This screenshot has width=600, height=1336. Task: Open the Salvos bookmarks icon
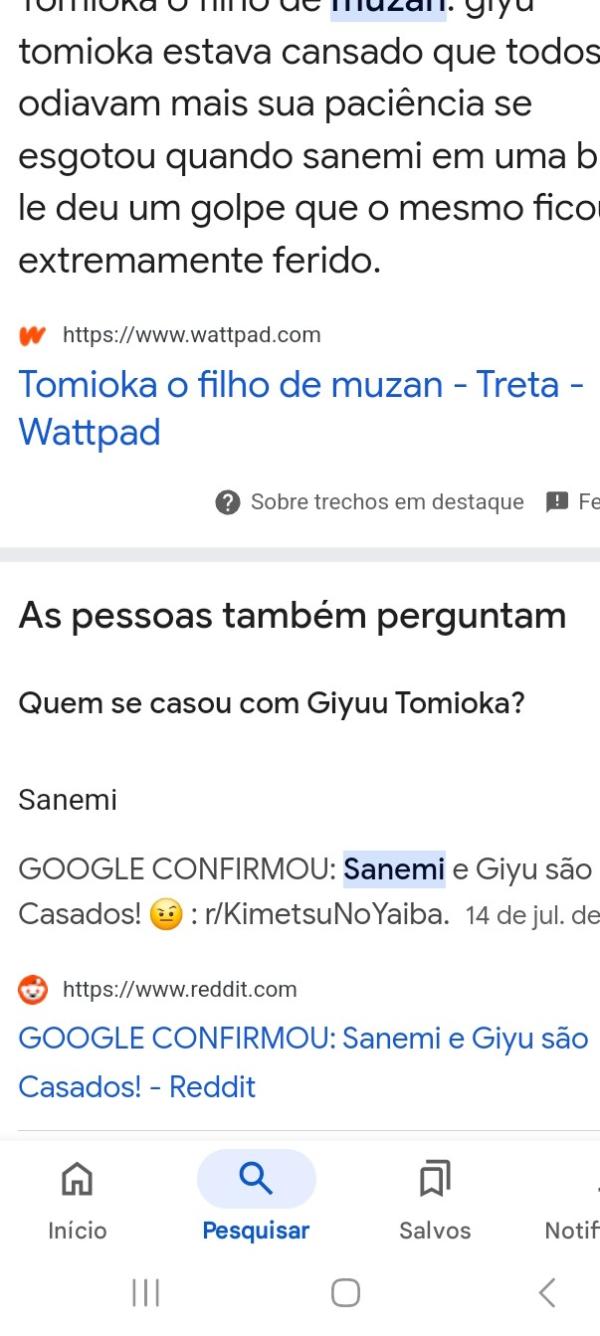click(435, 1181)
